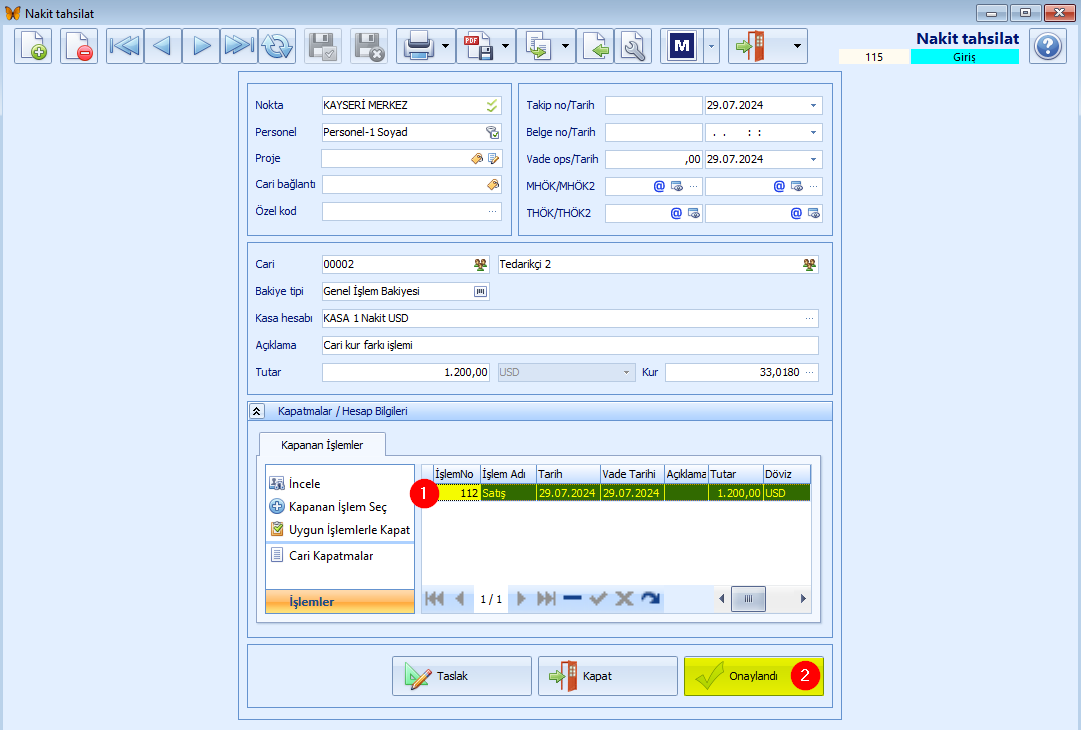Click the horizontal scrollbar thumb in grid

(749, 598)
